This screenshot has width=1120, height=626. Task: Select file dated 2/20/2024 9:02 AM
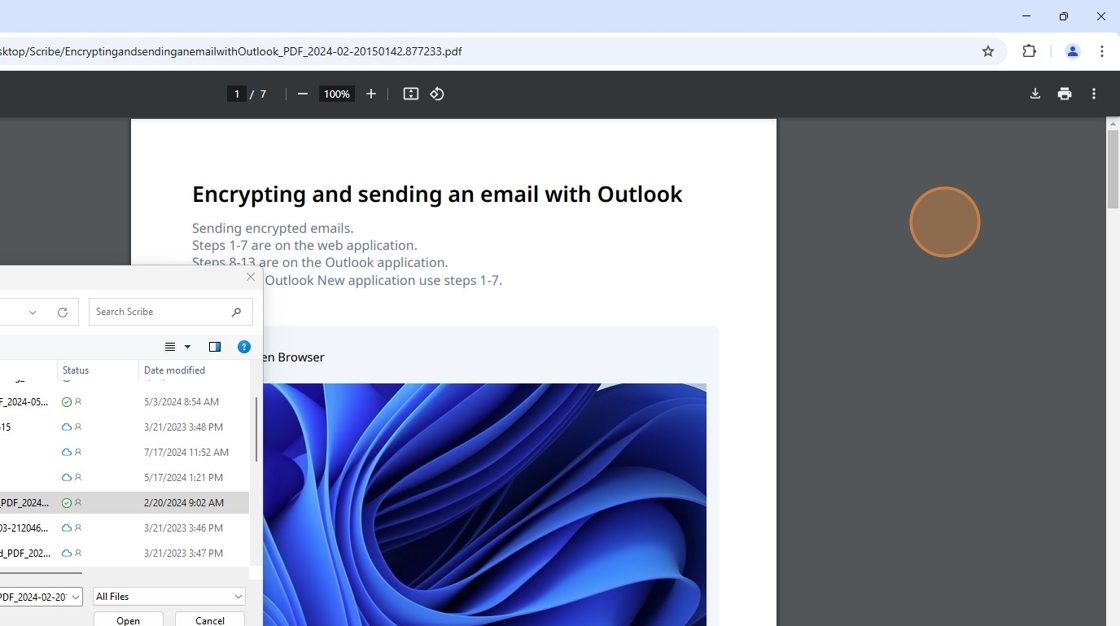click(124, 502)
